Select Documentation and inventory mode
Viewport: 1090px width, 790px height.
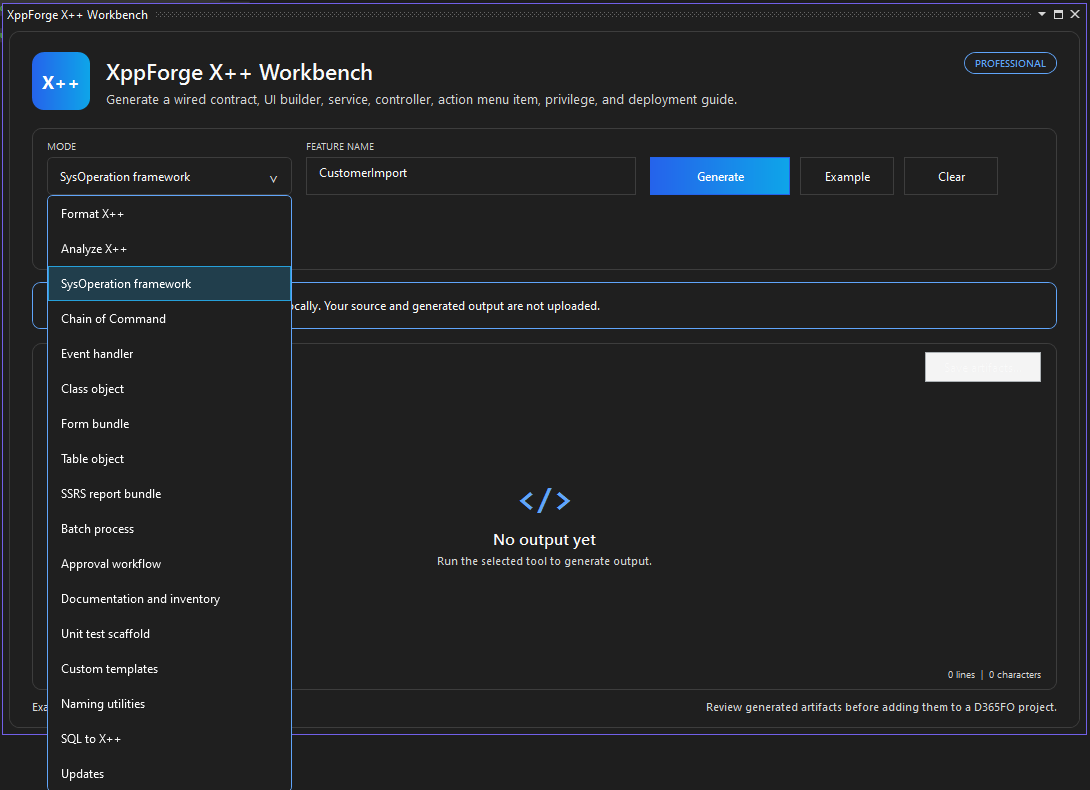169,599
